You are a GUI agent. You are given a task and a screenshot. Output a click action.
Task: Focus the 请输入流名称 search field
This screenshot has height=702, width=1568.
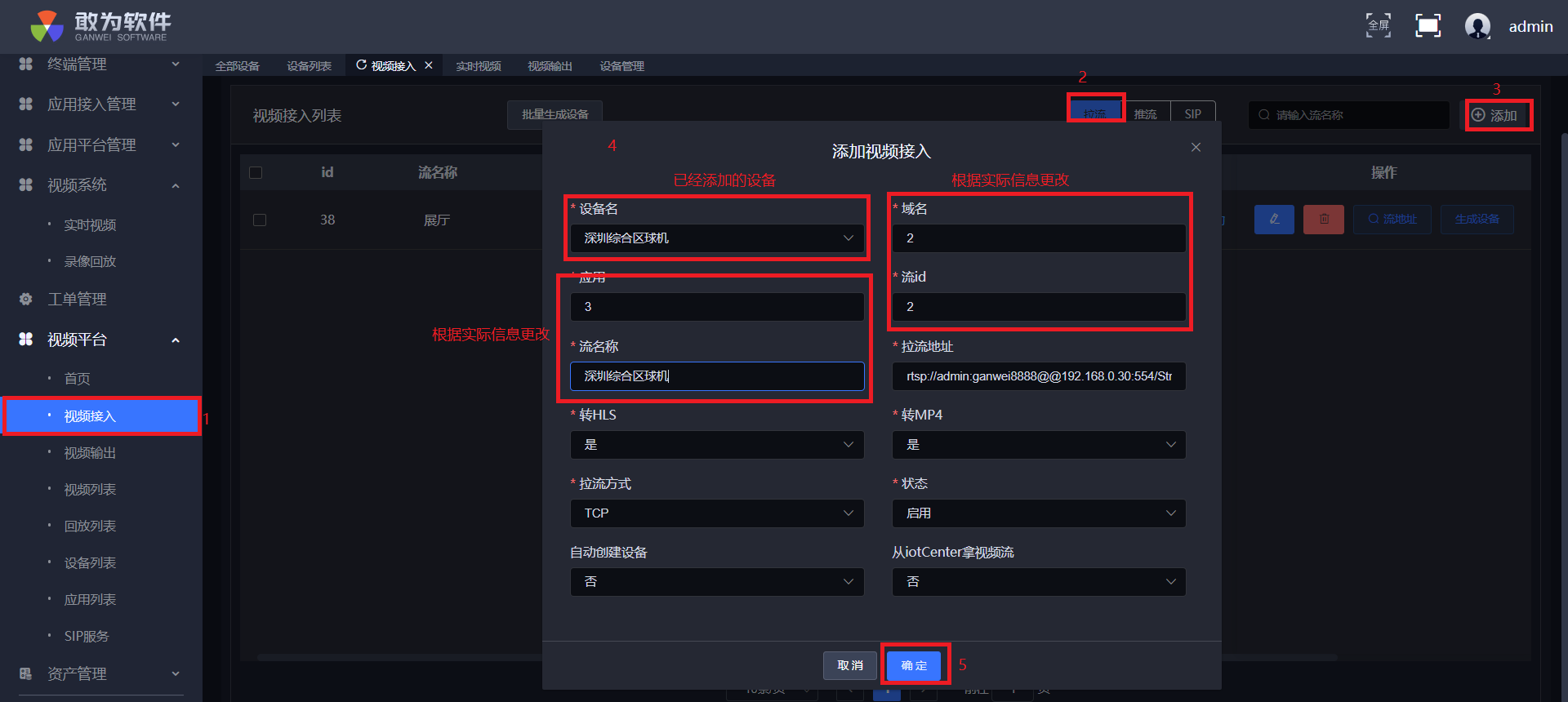(1349, 115)
